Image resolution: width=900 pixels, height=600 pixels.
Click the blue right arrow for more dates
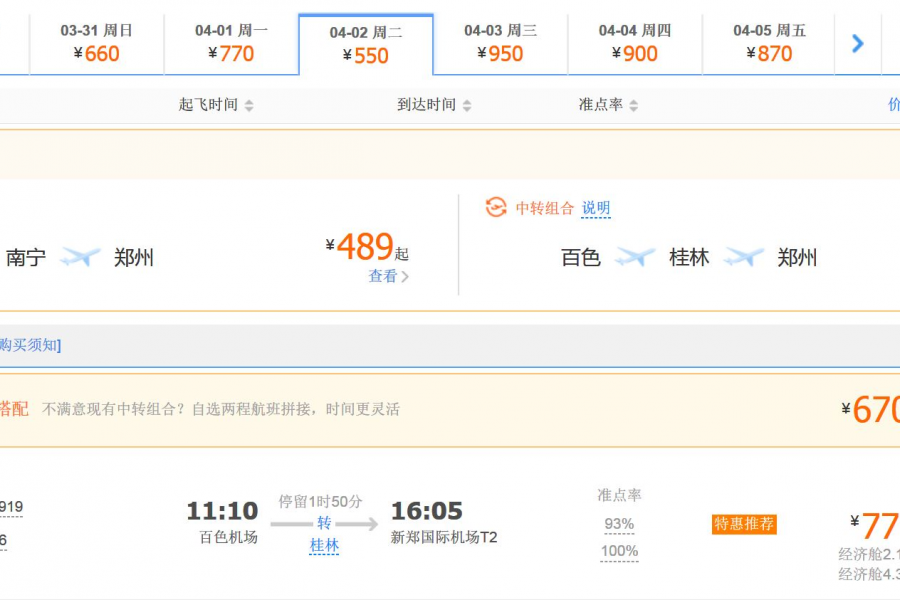pos(858,43)
